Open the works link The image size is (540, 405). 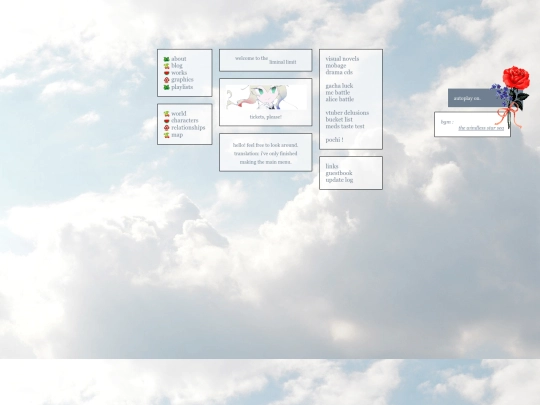179,73
